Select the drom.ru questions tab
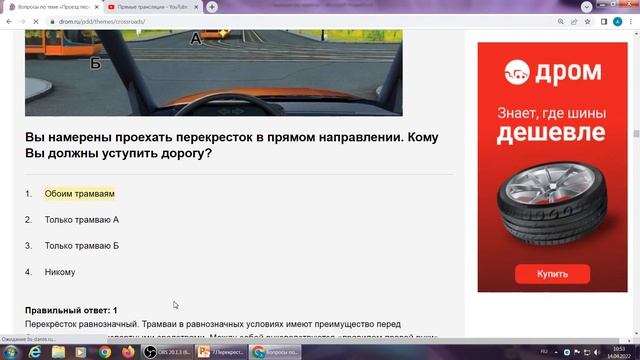 (x=53, y=7)
